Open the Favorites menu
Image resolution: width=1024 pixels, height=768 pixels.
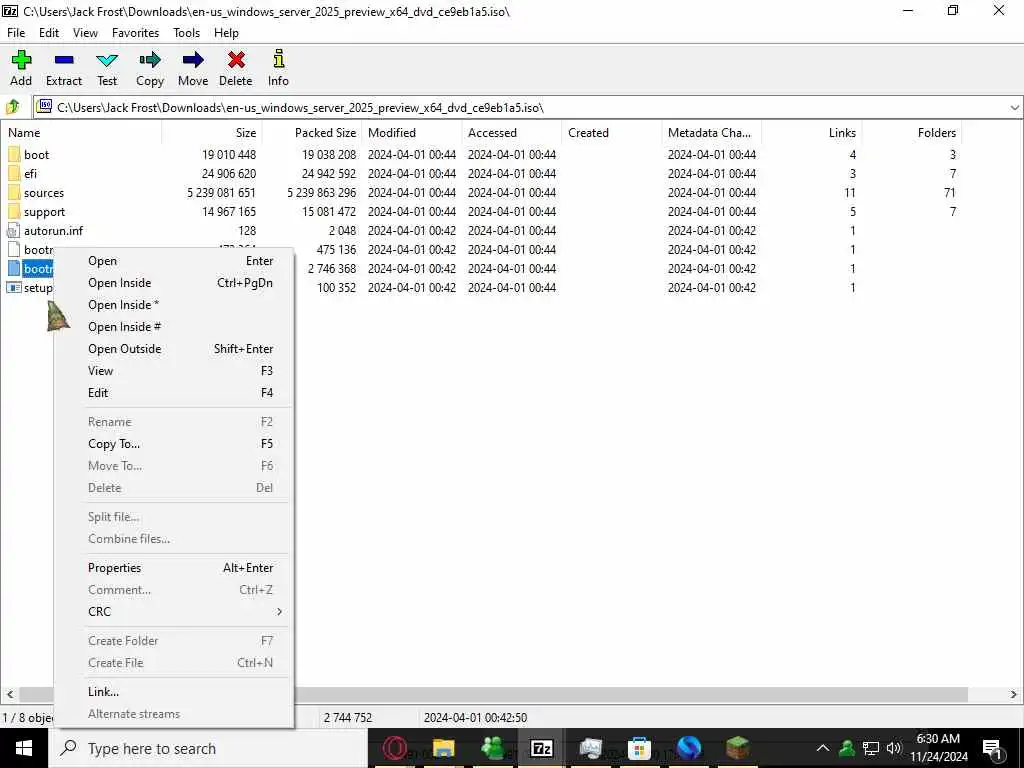(x=135, y=33)
